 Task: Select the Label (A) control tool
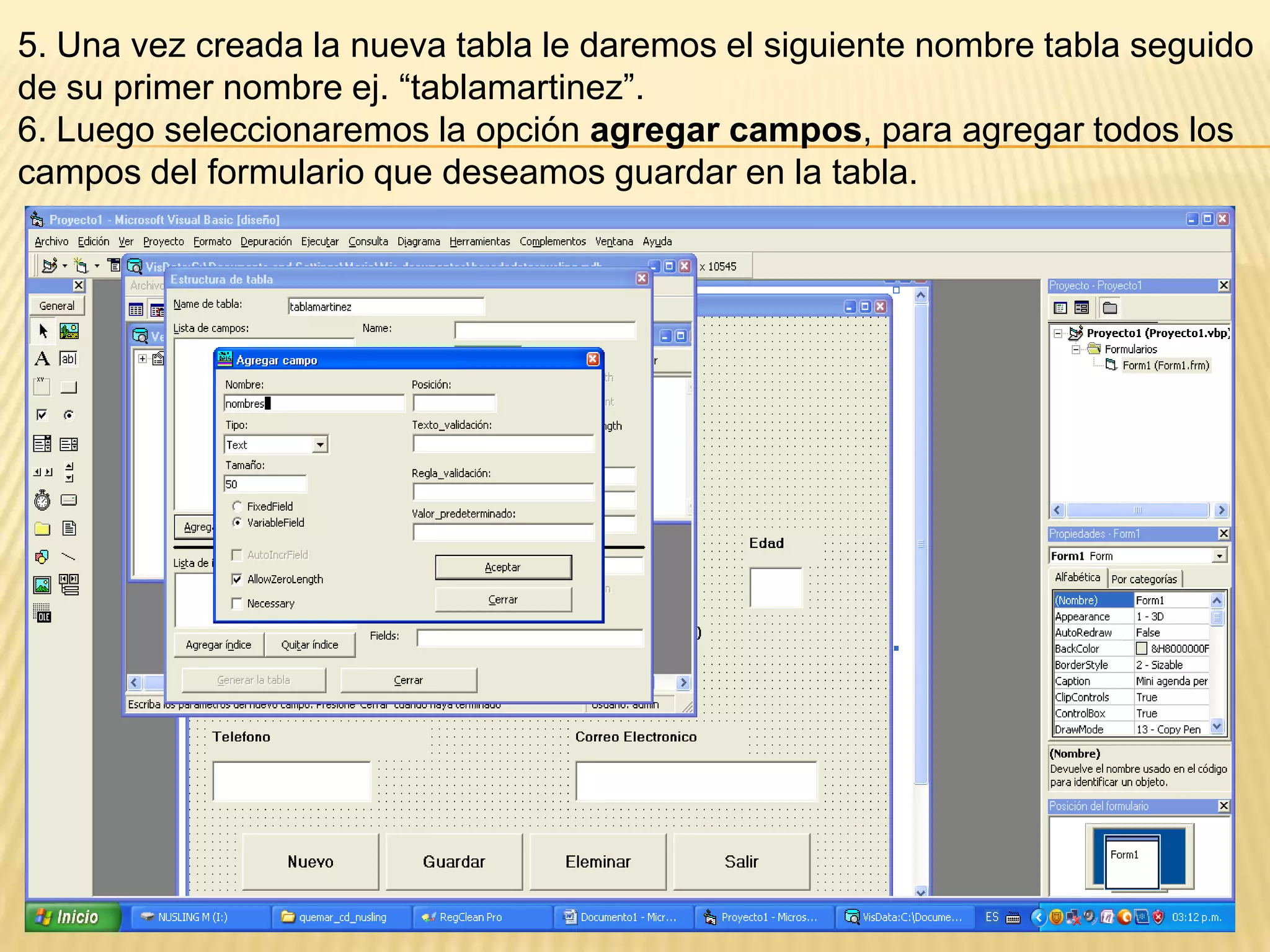42,358
